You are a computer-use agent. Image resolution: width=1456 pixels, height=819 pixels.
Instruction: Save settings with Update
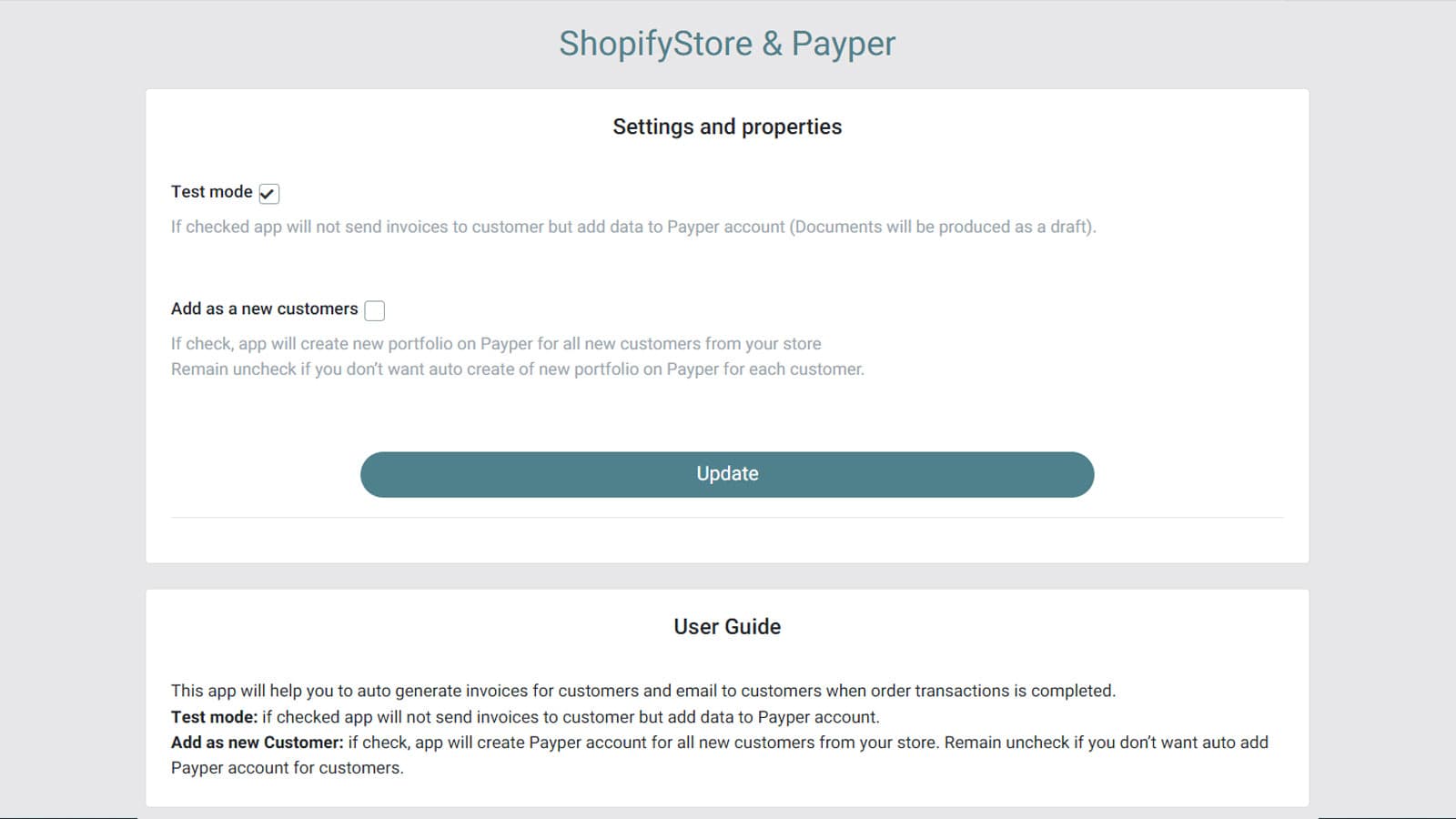(727, 473)
